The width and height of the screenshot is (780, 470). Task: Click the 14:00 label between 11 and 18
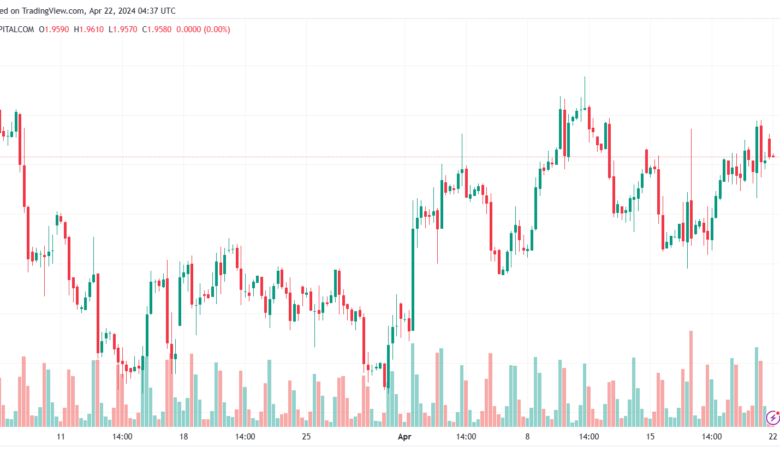(122, 437)
